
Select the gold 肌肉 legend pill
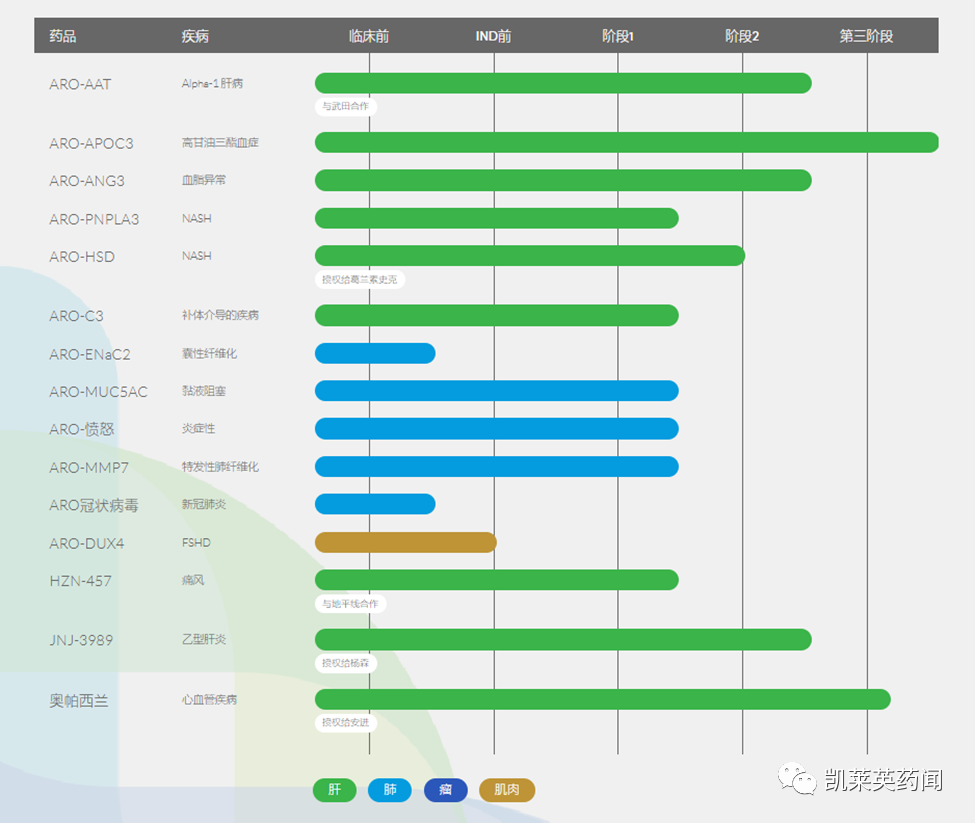507,790
